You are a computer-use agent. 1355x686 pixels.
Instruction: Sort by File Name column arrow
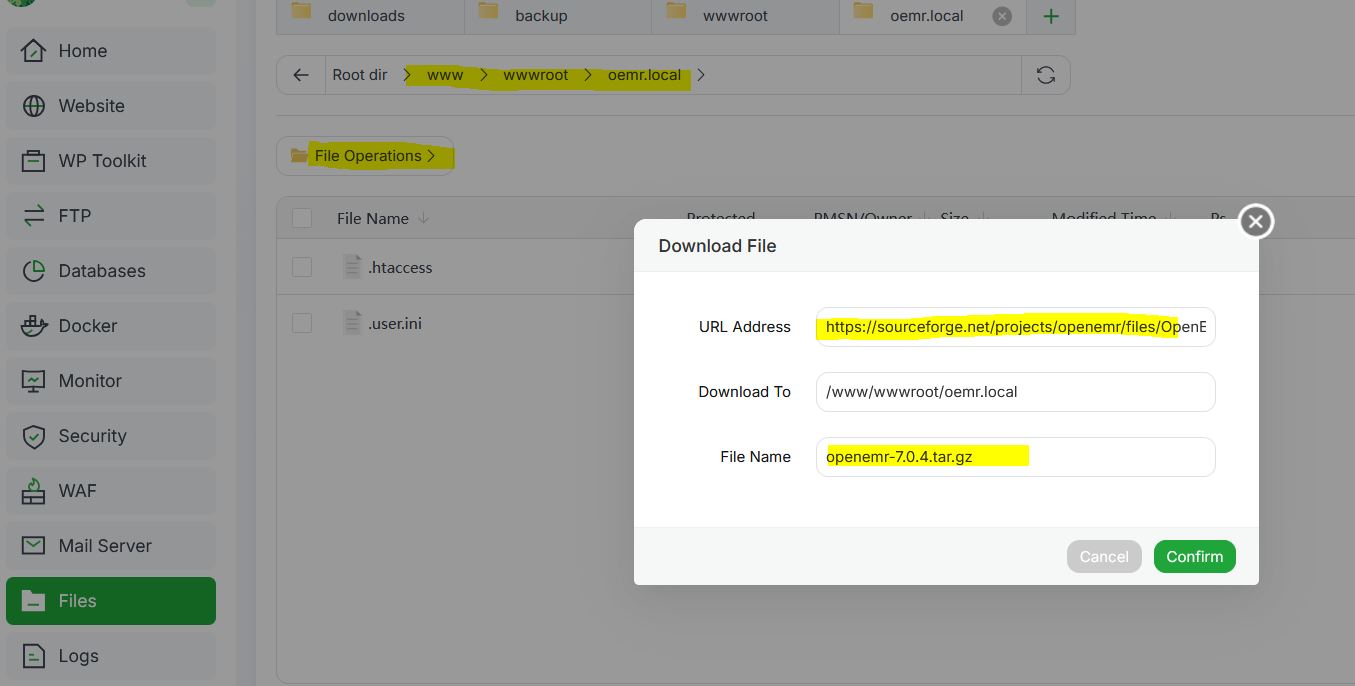[423, 218]
